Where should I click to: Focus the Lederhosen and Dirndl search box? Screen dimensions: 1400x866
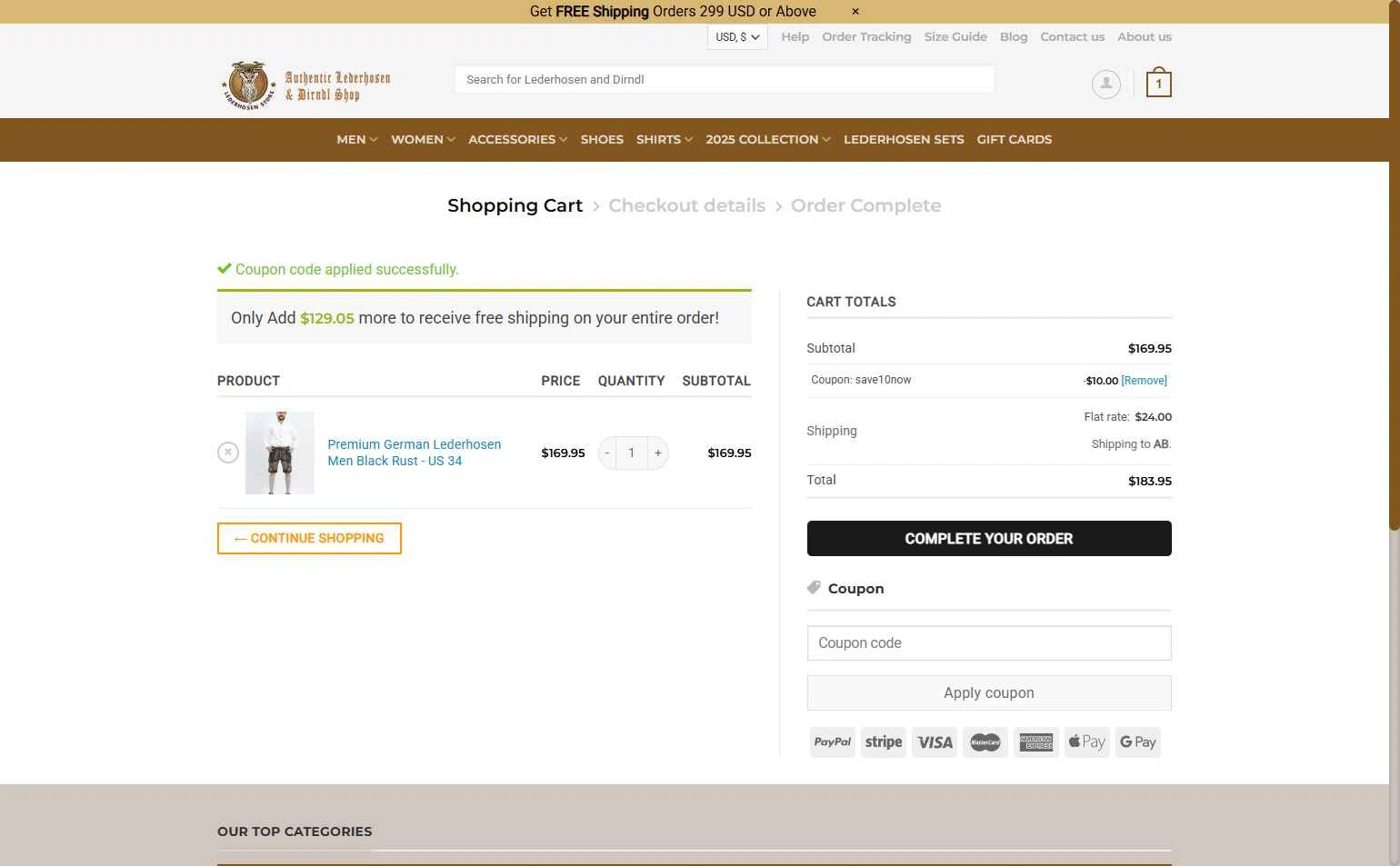click(x=725, y=79)
